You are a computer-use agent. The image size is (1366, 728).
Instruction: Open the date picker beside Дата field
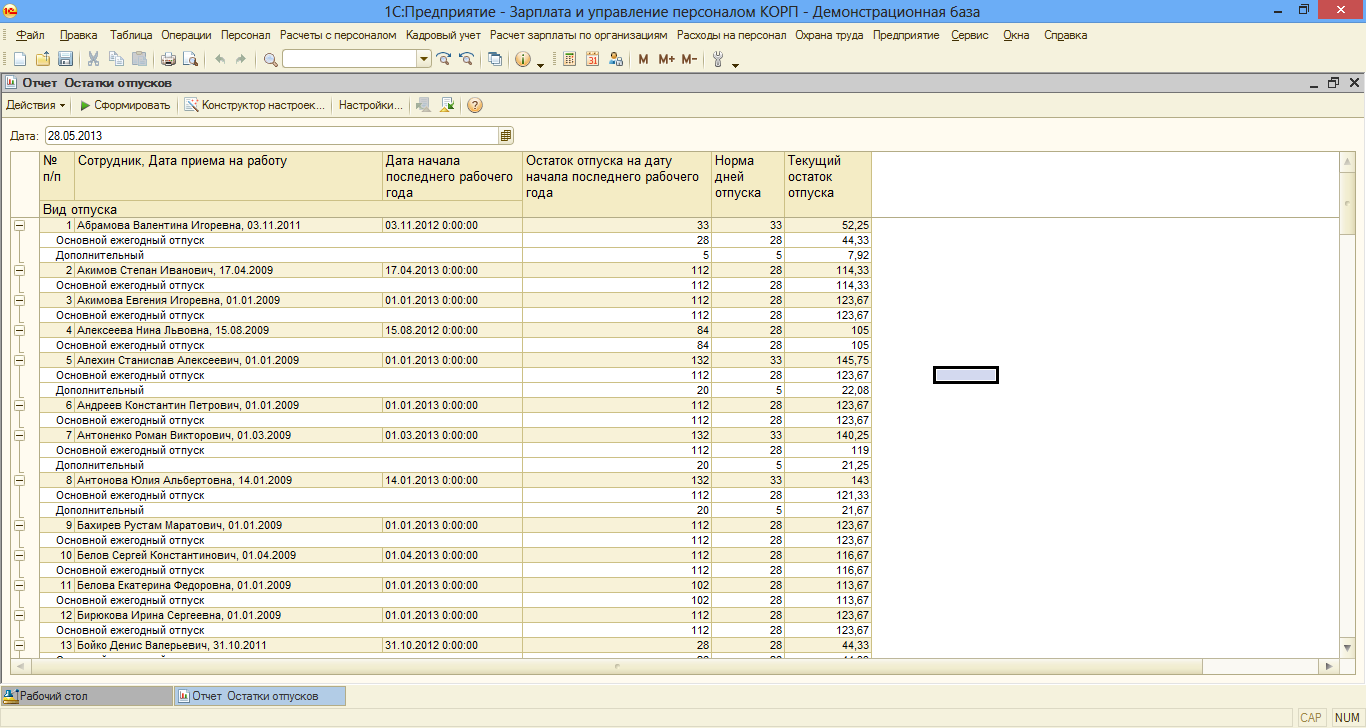click(x=506, y=135)
